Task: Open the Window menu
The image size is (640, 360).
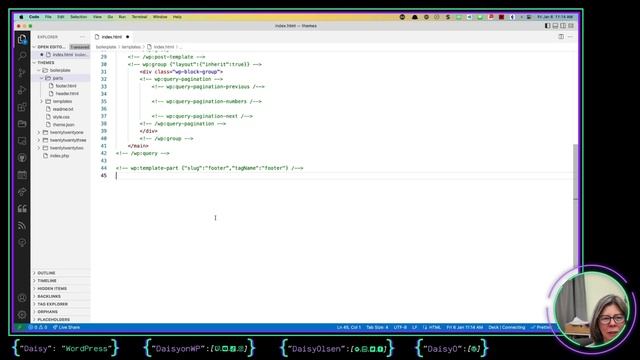Action: pyautogui.click(x=160, y=17)
